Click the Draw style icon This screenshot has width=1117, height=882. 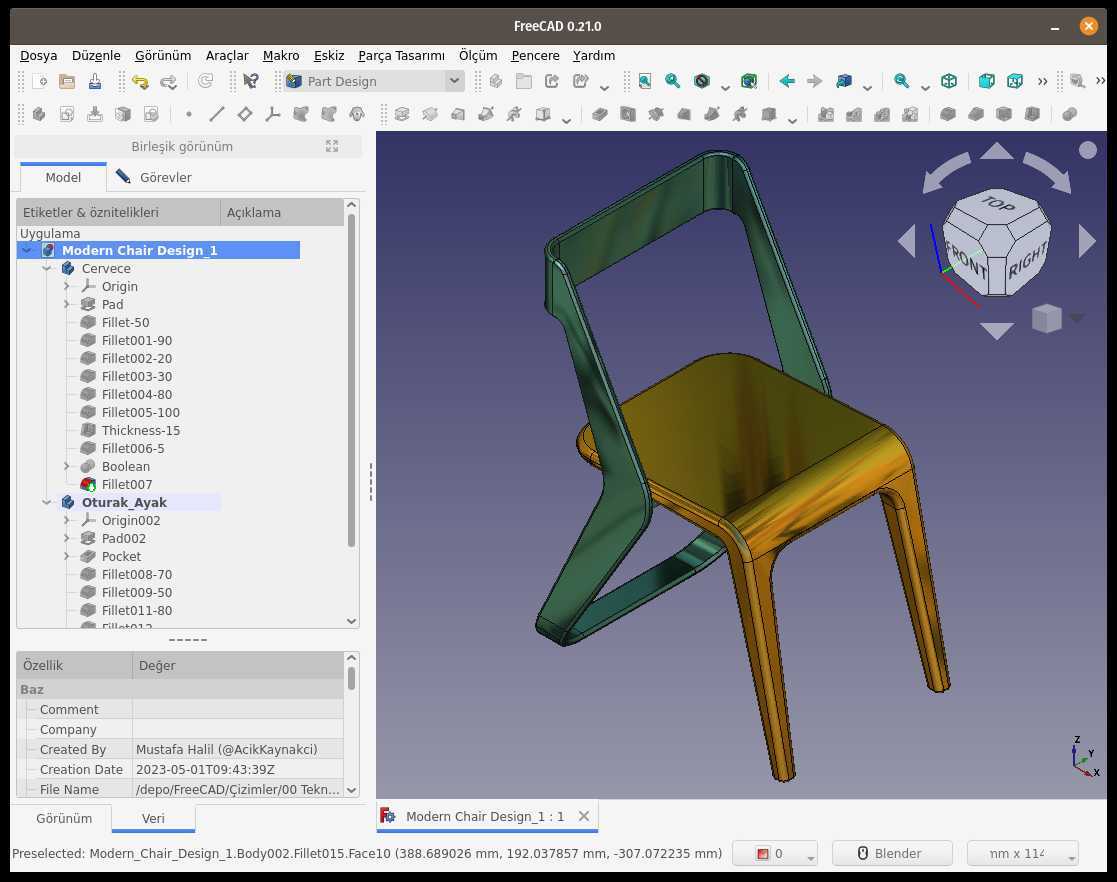(x=702, y=81)
